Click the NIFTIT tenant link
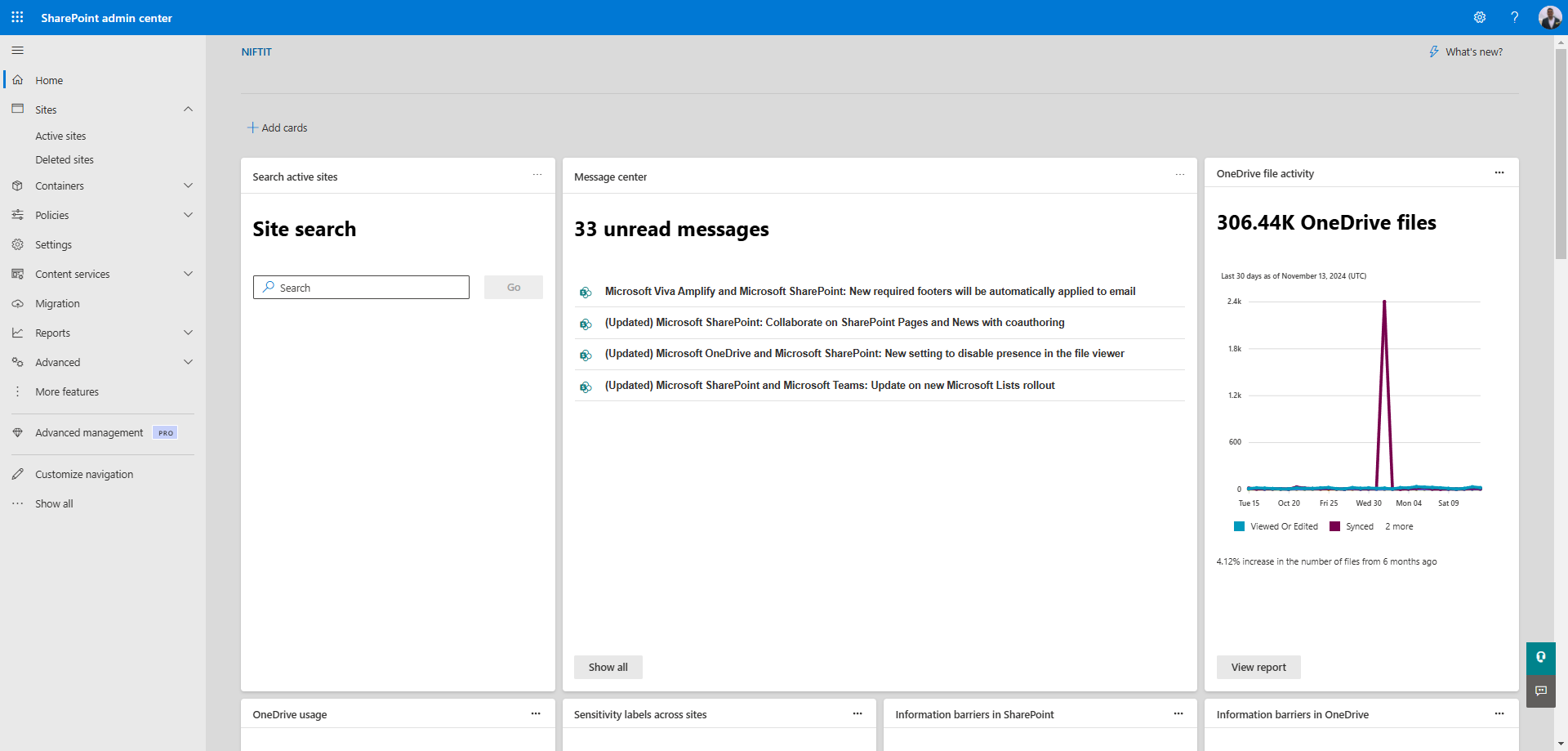Viewport: 1568px width, 751px height. coord(256,51)
